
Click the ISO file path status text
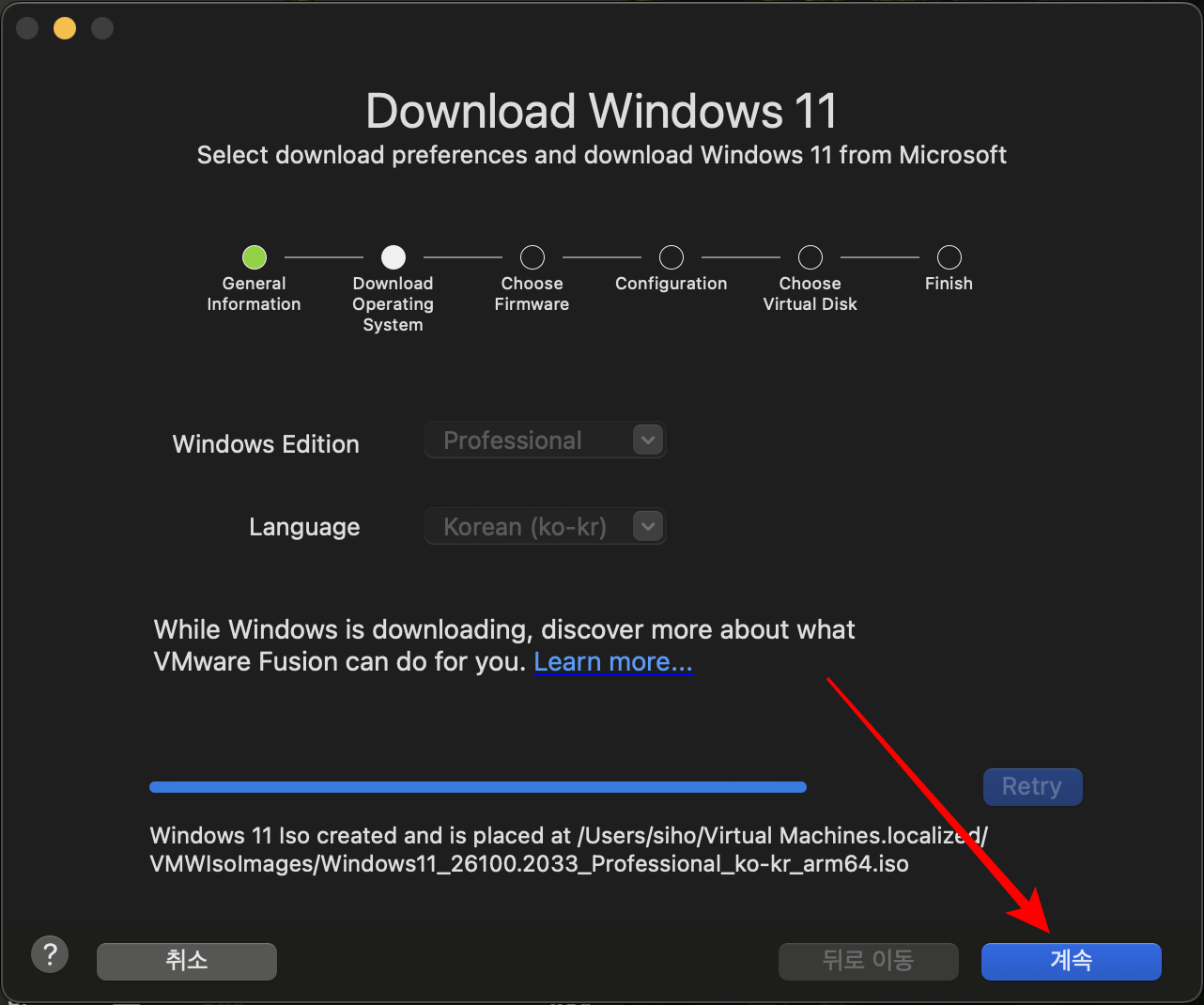point(569,850)
